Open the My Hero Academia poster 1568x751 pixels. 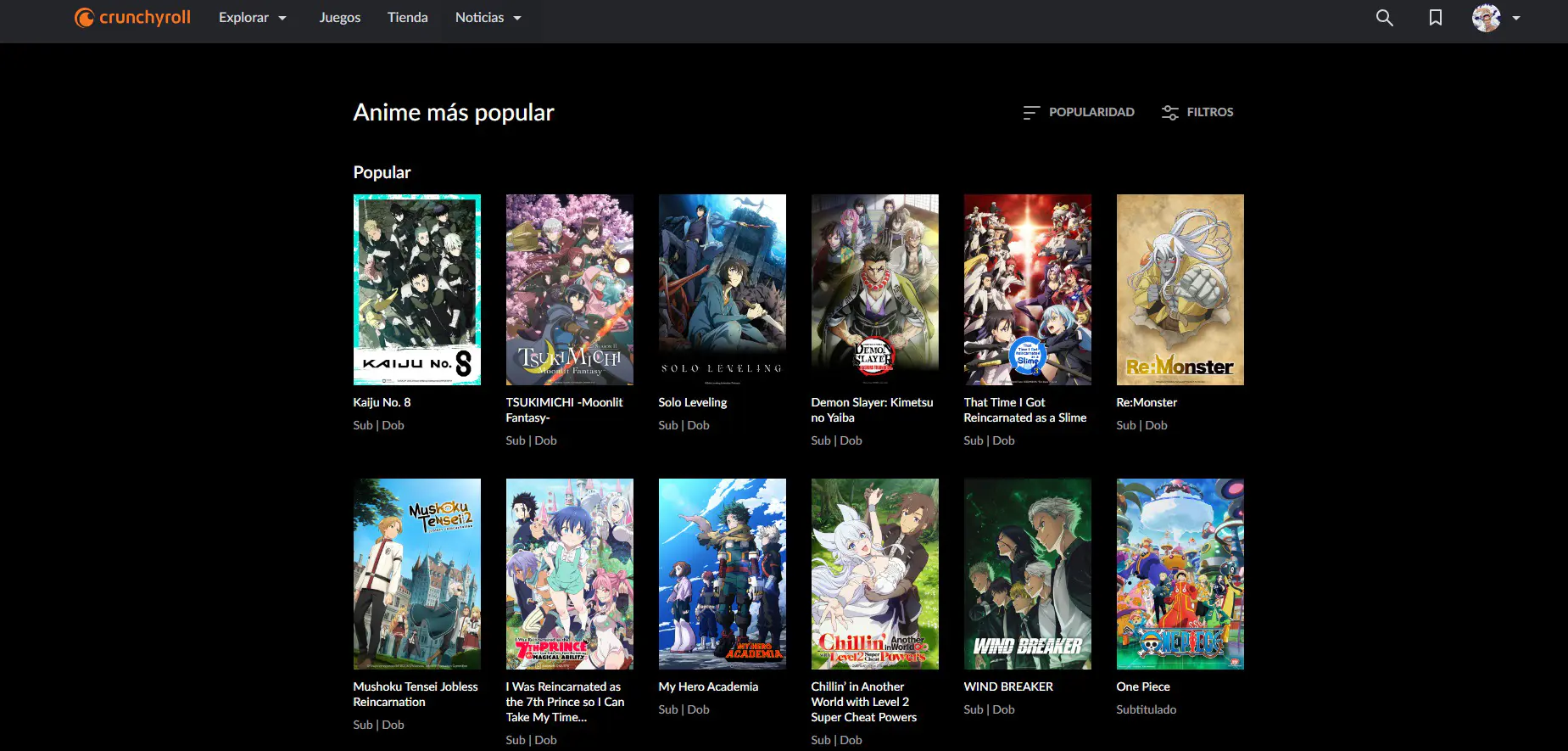(723, 574)
